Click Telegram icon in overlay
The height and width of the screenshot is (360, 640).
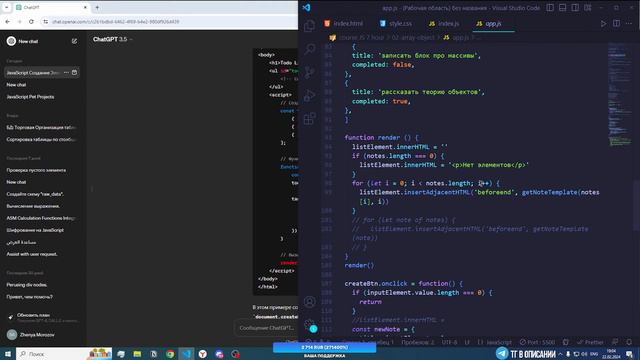(502, 353)
